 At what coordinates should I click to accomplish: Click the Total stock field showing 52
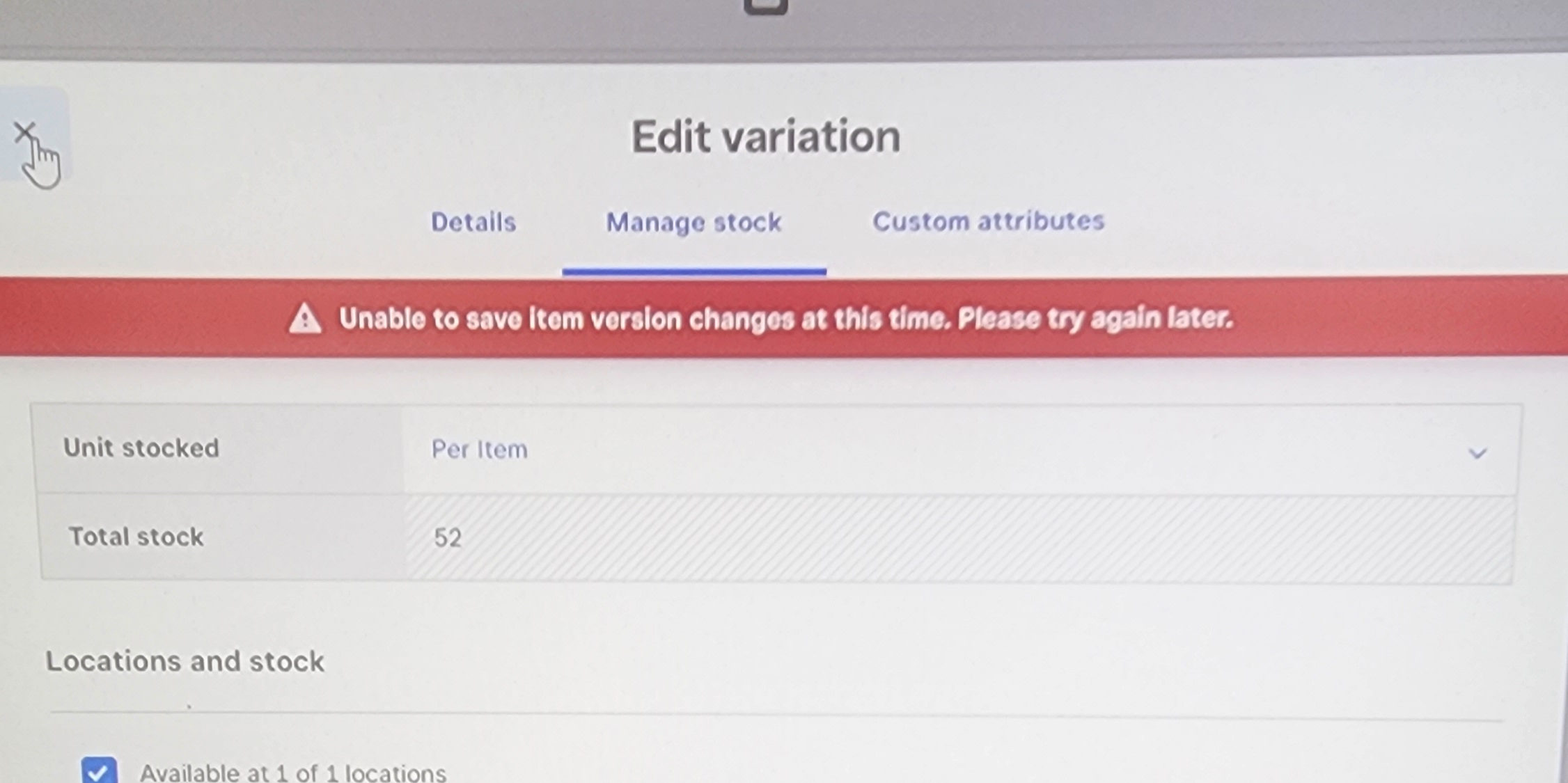(x=958, y=538)
